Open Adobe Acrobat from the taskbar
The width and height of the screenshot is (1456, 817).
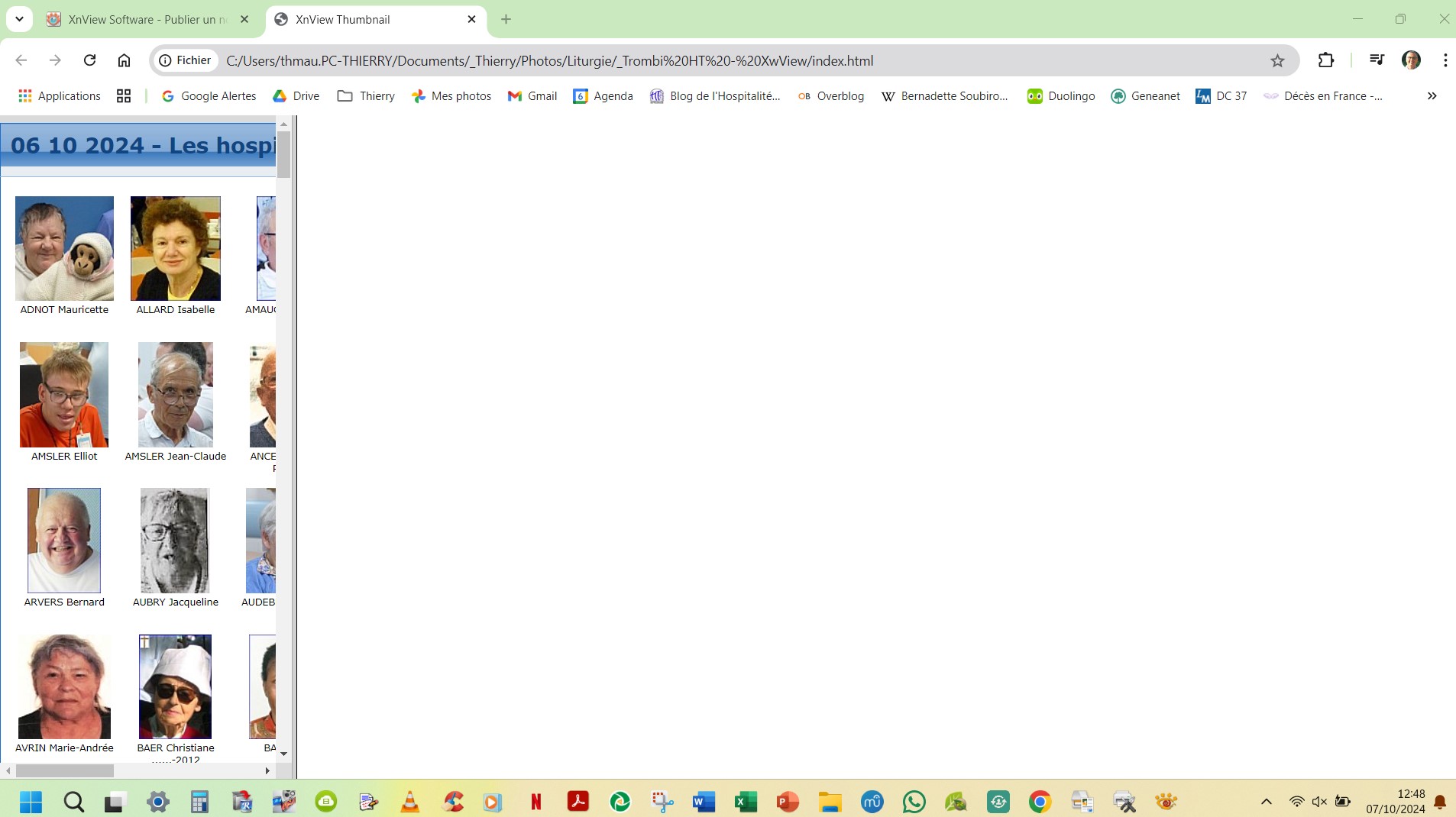tap(578, 802)
